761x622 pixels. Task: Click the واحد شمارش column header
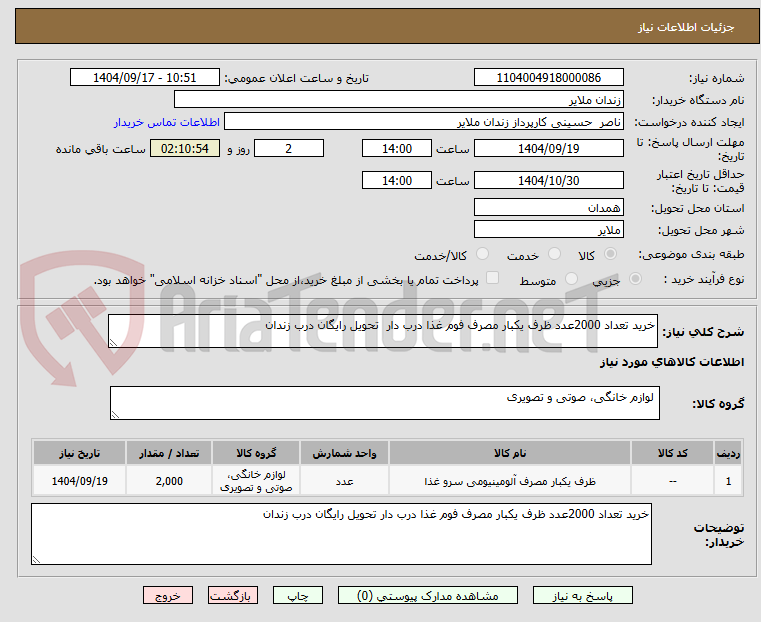pos(344,453)
